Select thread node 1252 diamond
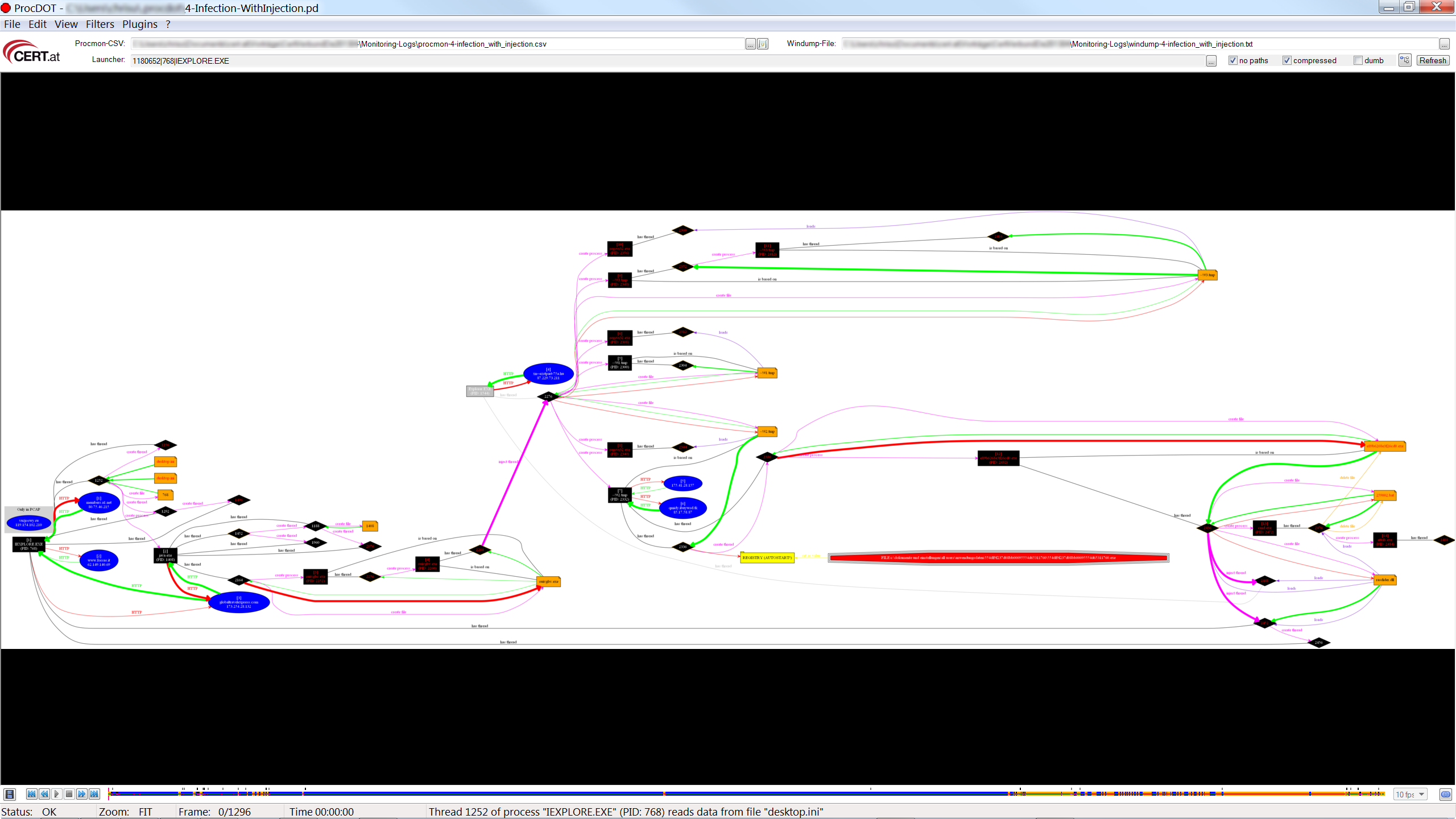This screenshot has width=1456, height=819. pos(99,481)
